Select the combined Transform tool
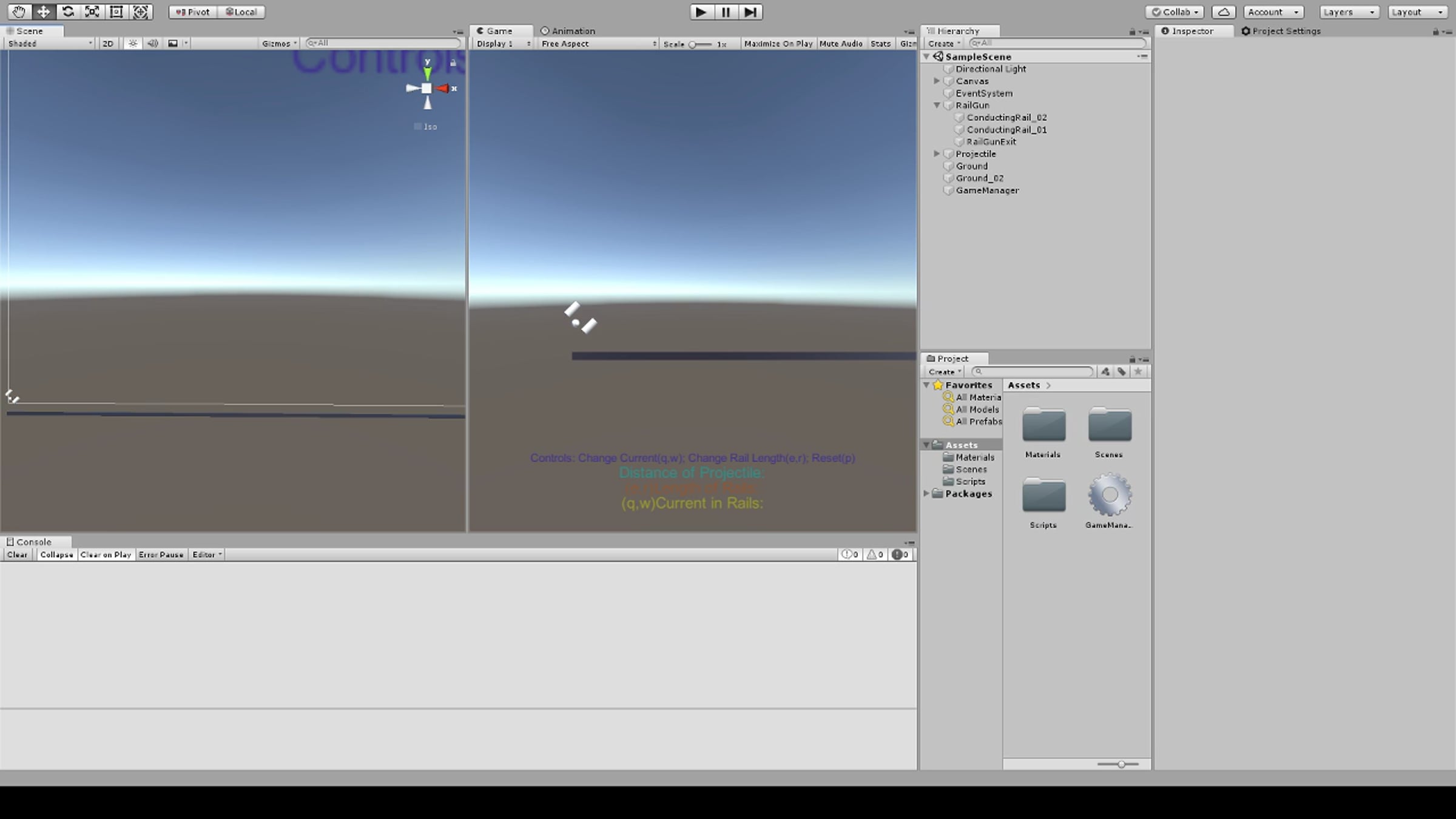This screenshot has height=819, width=1456. pyautogui.click(x=140, y=12)
